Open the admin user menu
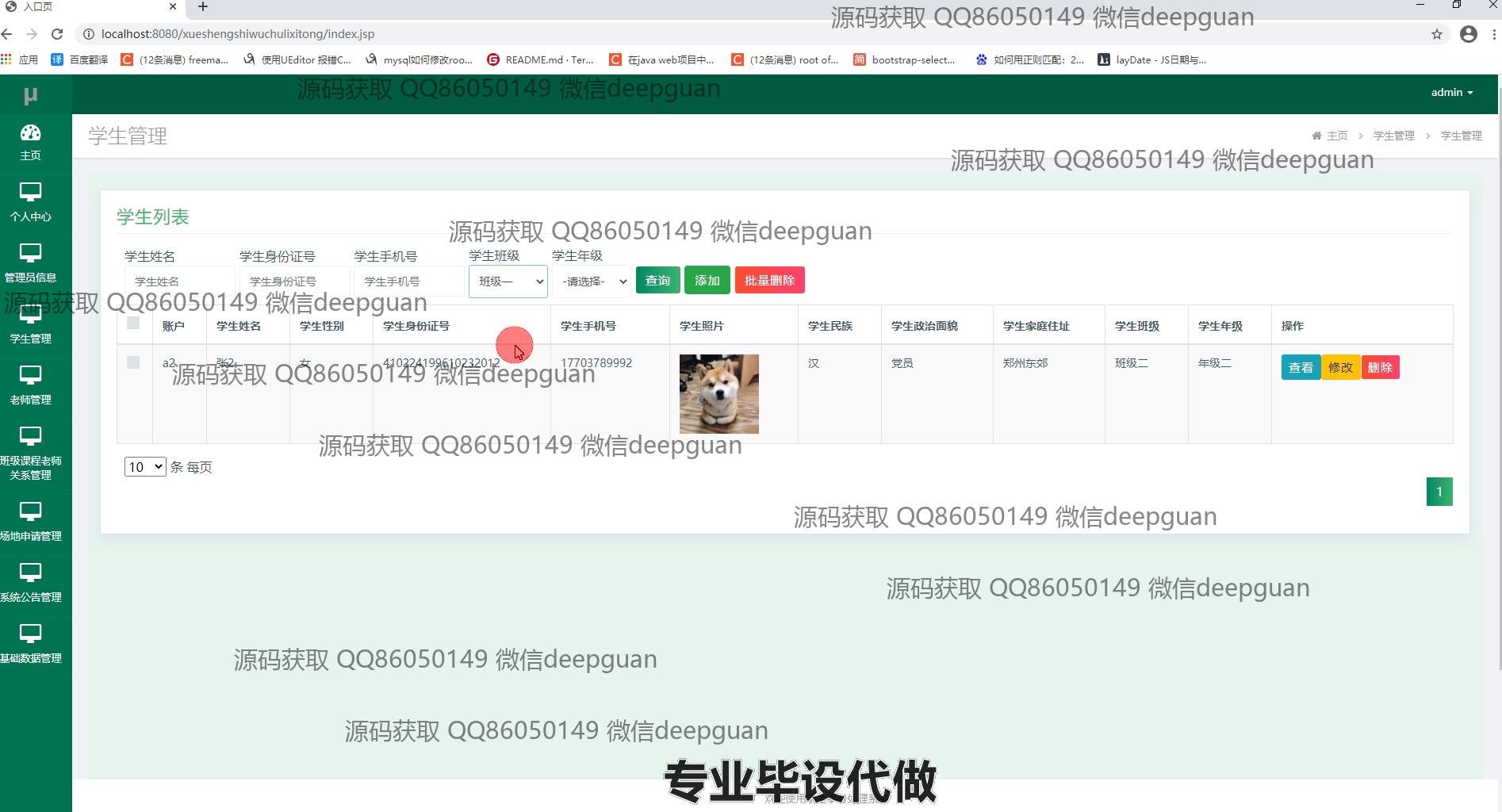Viewport: 1502px width, 812px height. [x=1451, y=93]
